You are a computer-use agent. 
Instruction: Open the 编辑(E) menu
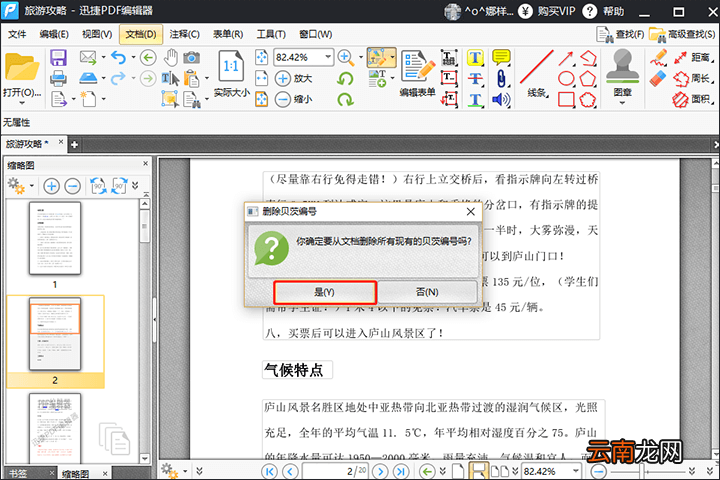tap(54, 34)
